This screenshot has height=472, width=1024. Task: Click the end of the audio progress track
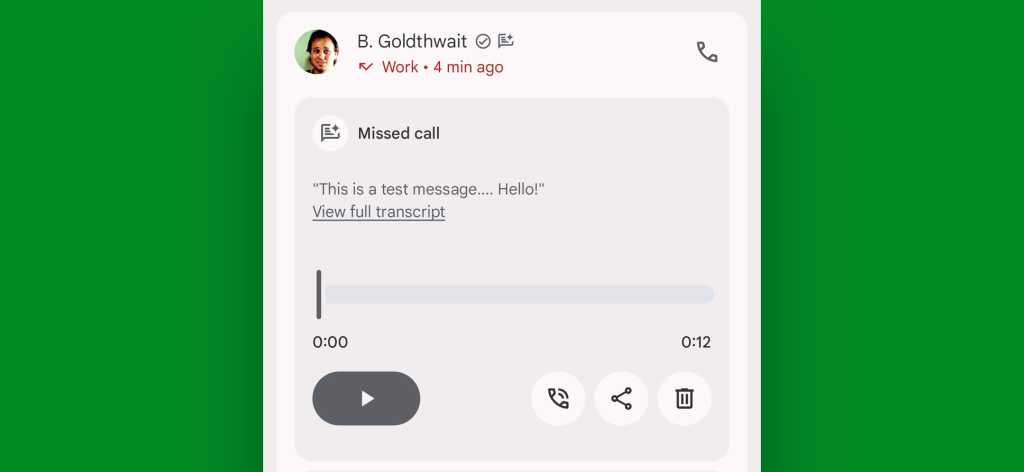tap(711, 294)
